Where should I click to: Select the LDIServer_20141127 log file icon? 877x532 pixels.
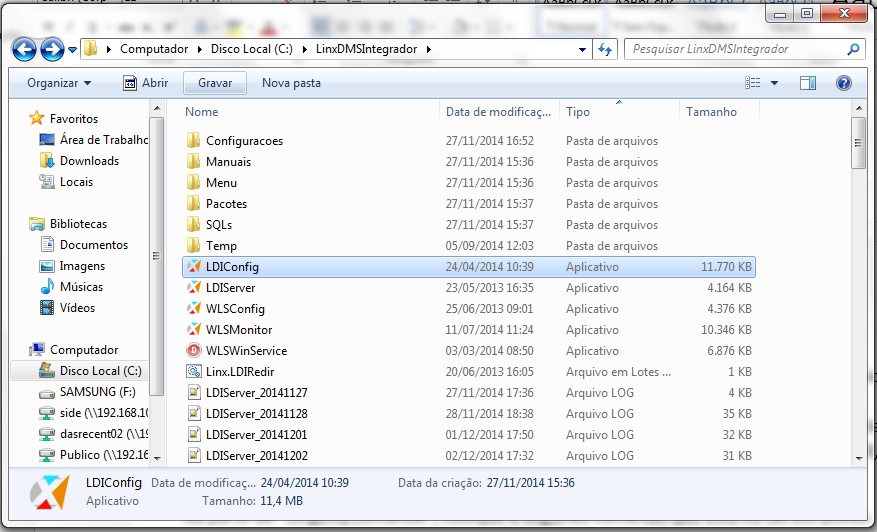(x=194, y=393)
